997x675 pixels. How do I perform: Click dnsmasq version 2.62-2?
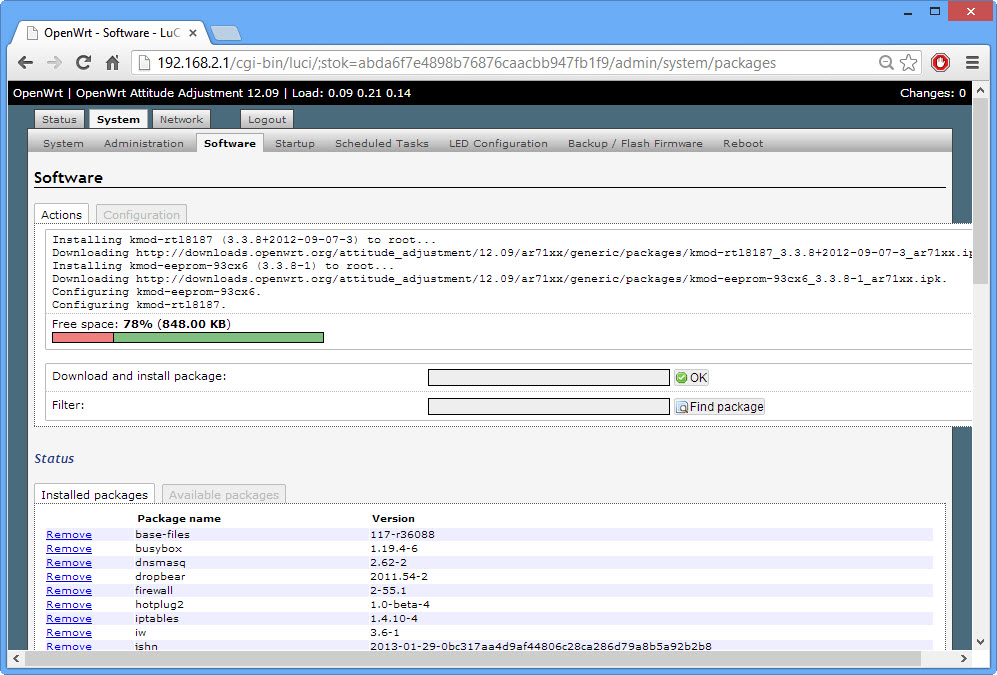(x=388, y=562)
